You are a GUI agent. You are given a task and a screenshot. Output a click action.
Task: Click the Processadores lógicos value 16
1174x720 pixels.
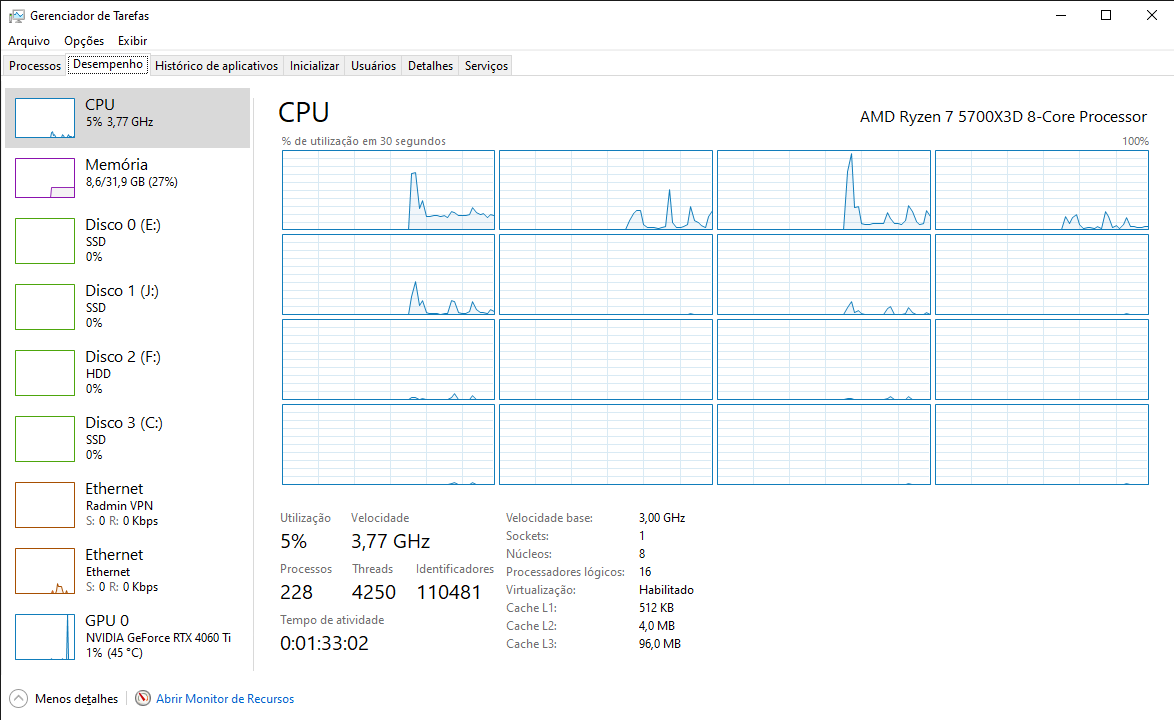click(645, 572)
